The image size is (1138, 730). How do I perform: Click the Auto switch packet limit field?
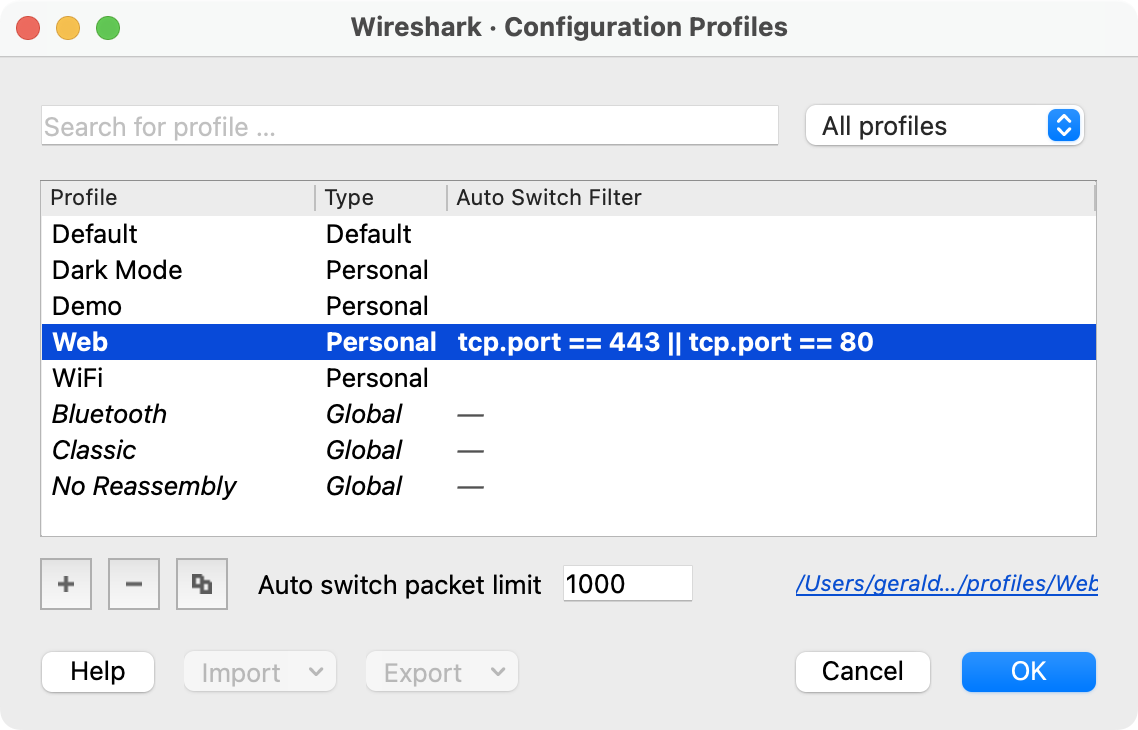click(627, 584)
